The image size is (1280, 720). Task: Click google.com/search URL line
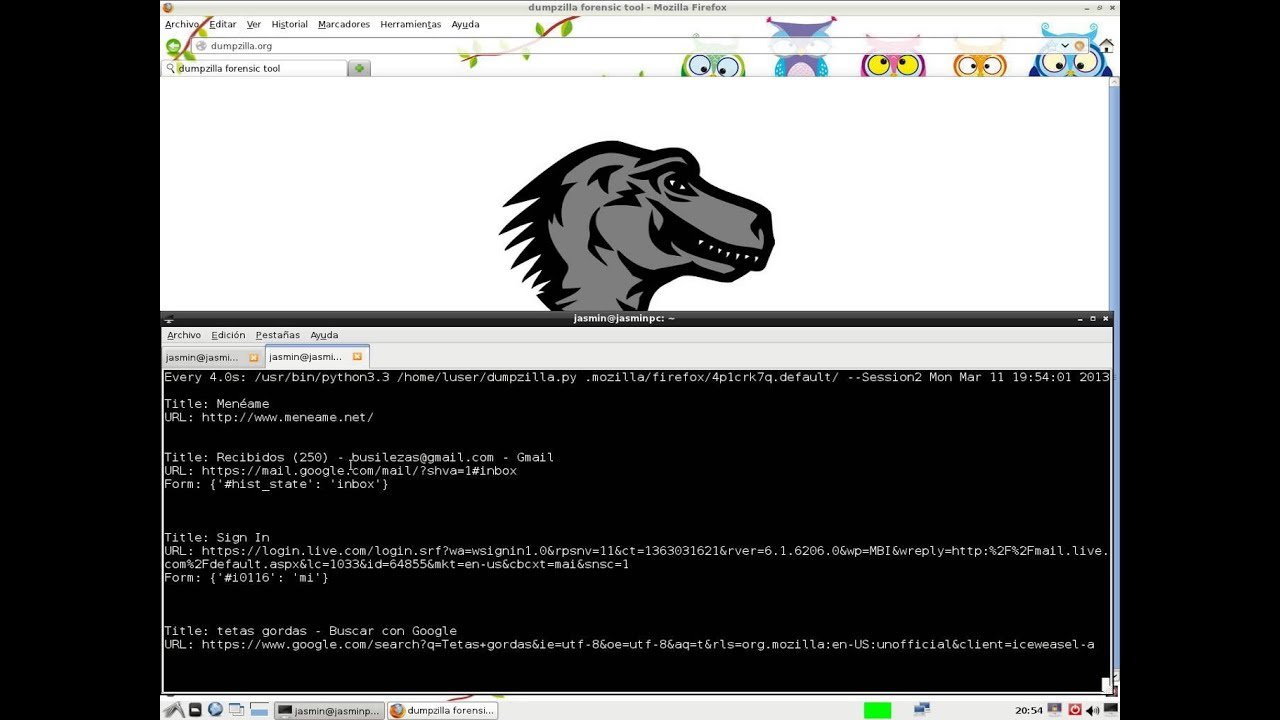(629, 645)
